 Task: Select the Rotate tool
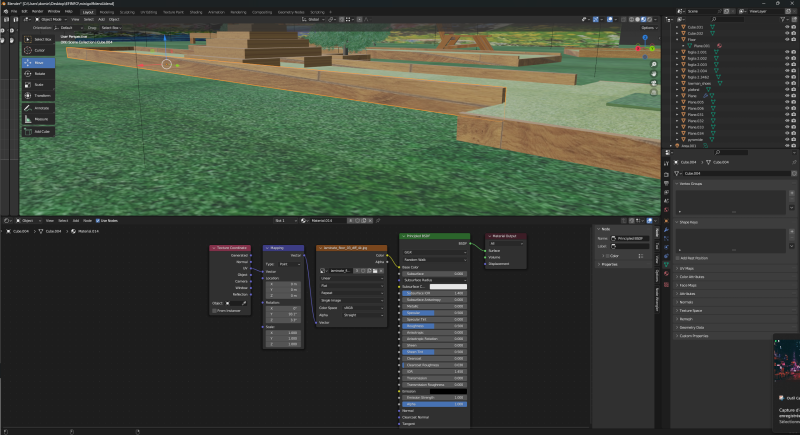pos(38,73)
